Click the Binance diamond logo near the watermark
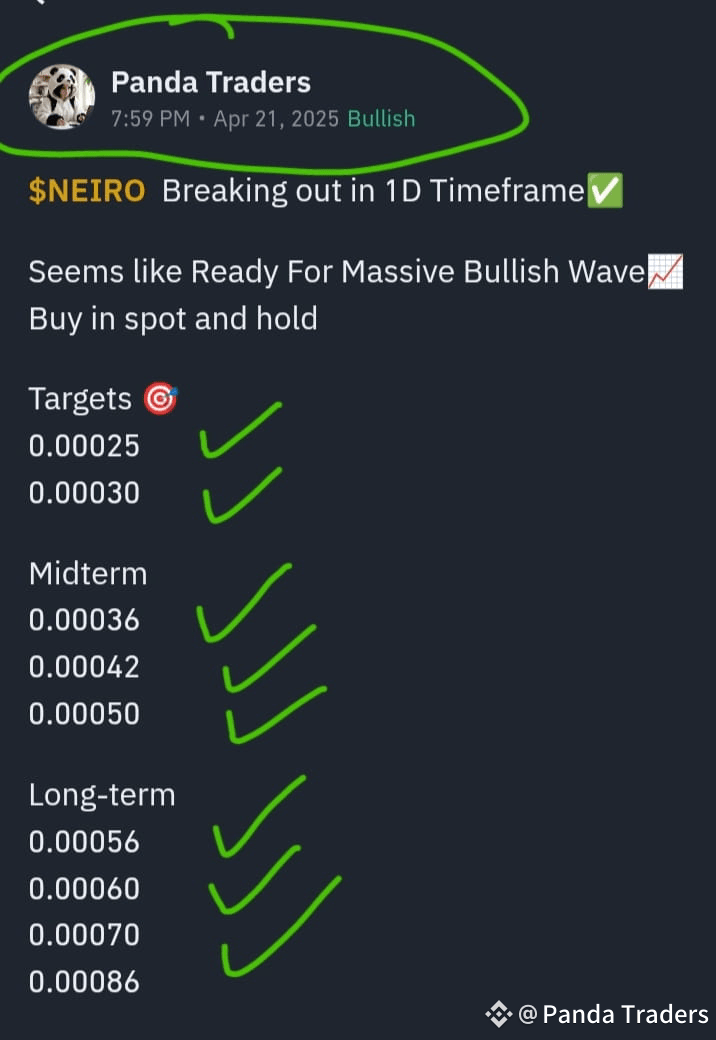 497,1014
